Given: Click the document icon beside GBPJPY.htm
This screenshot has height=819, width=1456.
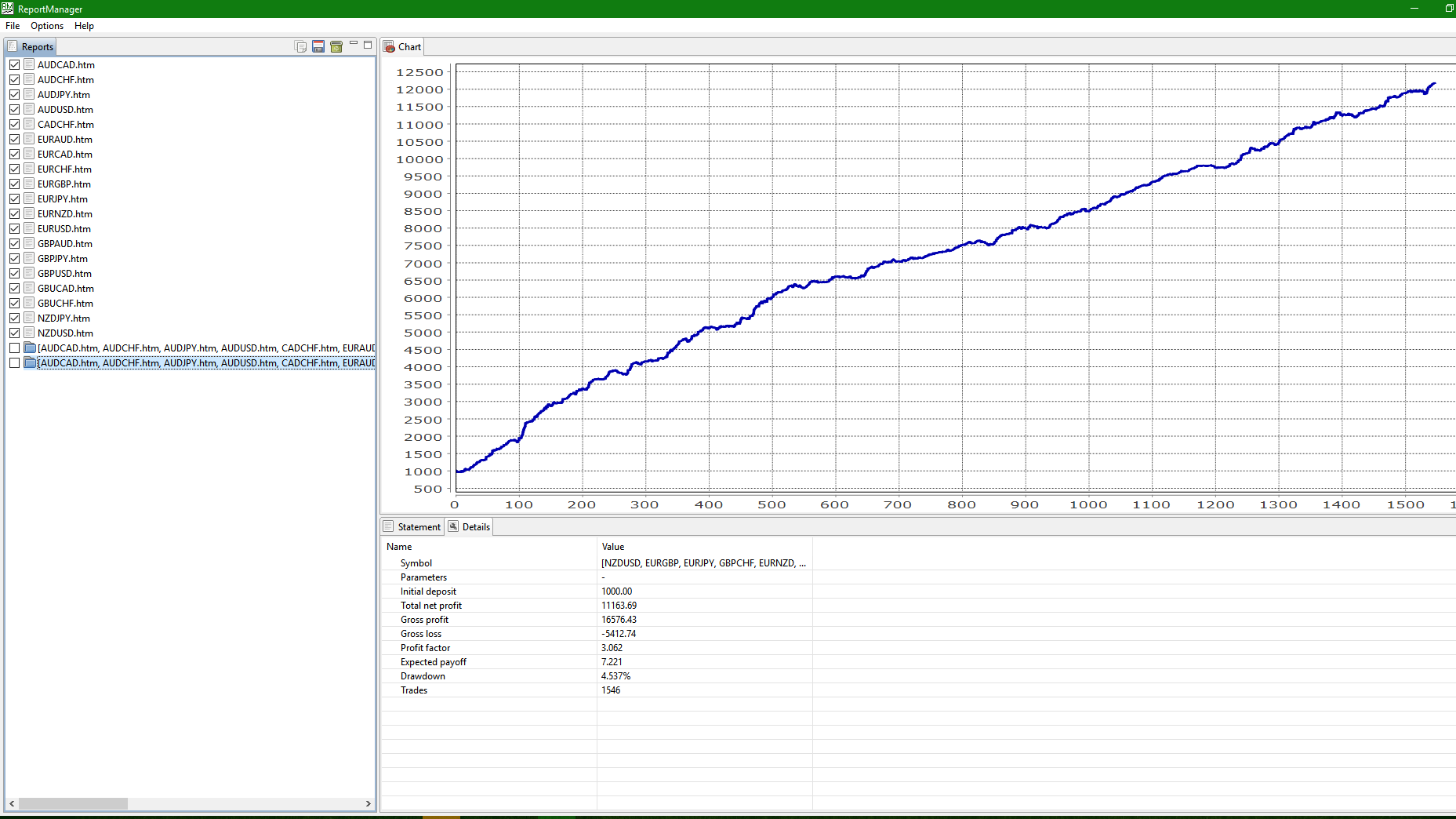Looking at the screenshot, I should coord(29,258).
